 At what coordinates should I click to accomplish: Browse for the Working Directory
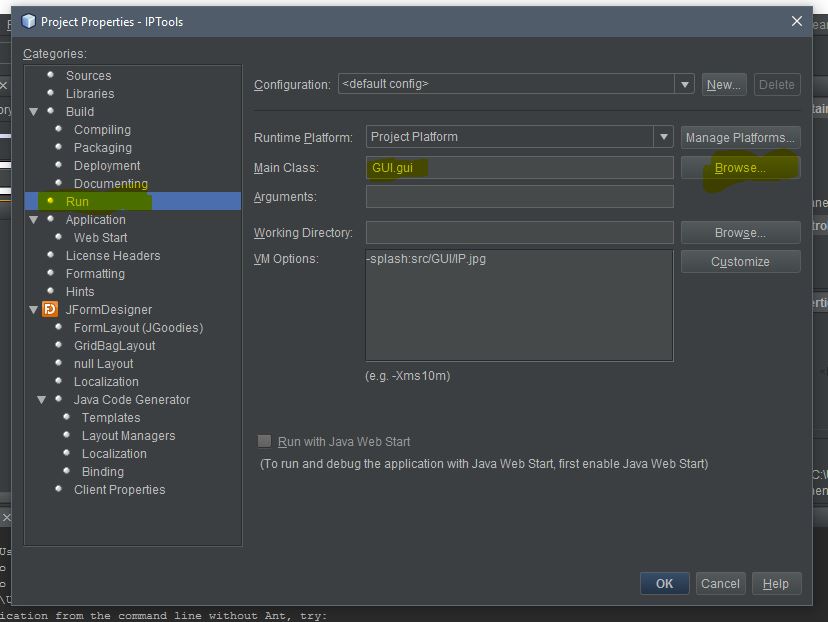(740, 232)
